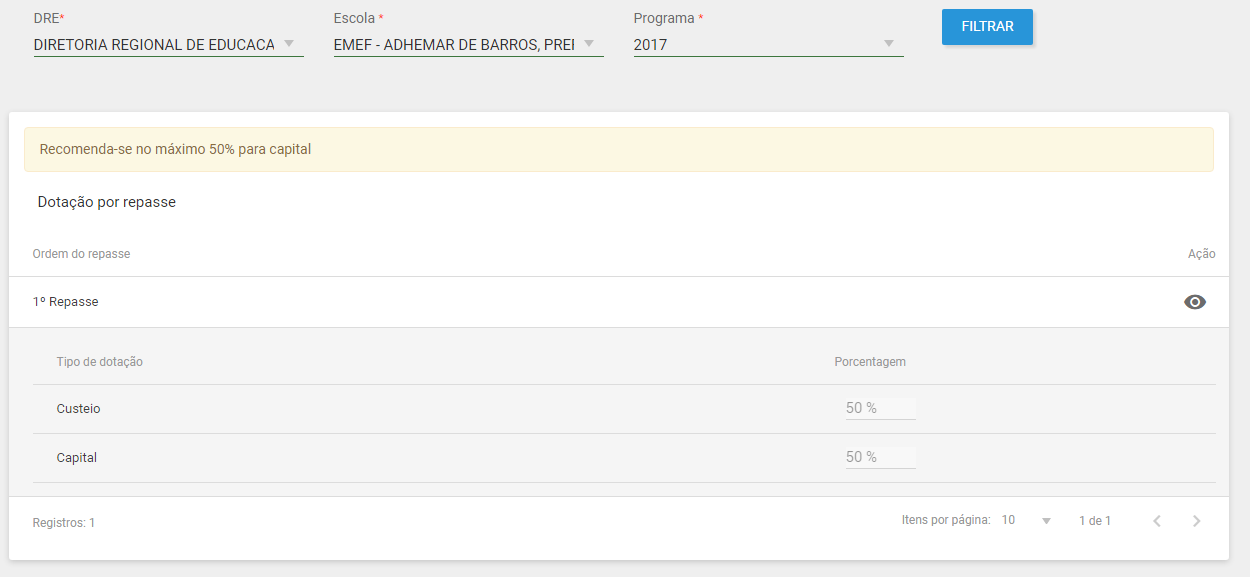Go to next page arrow
This screenshot has height=577, width=1250.
point(1196,521)
